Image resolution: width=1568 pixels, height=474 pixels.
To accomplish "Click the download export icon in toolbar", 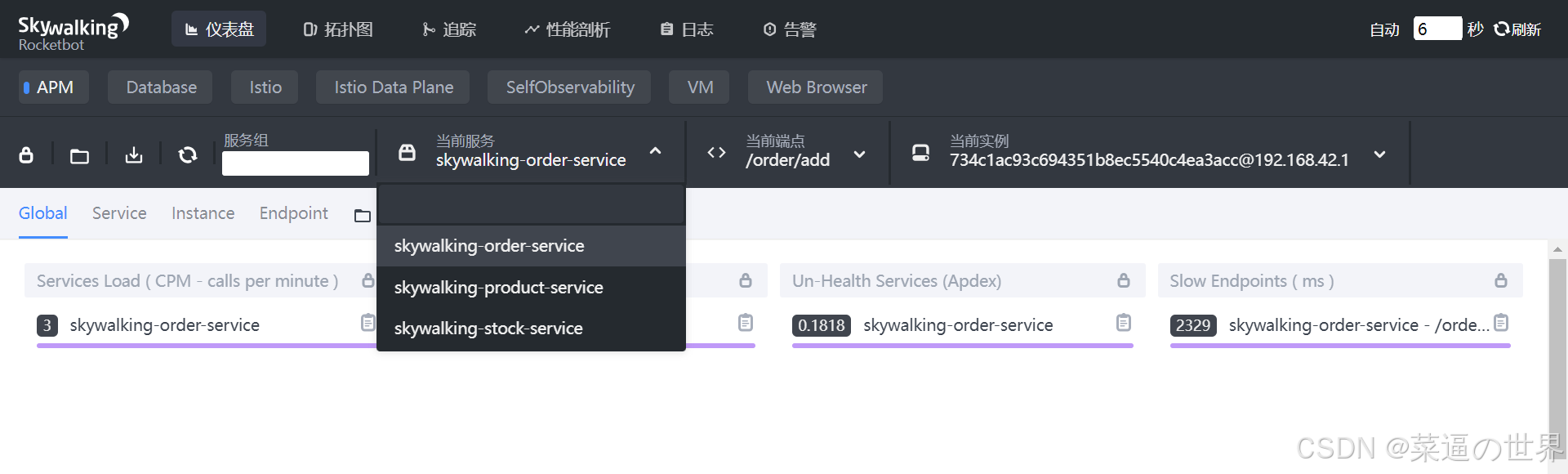I will click(x=134, y=154).
